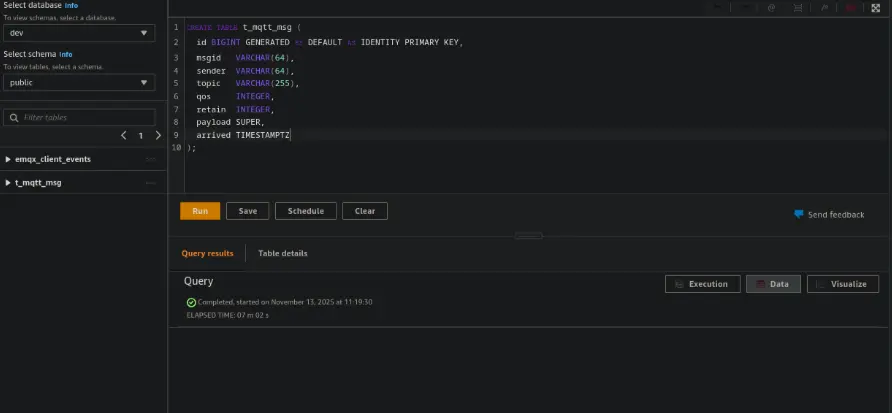Viewport: 892px width, 413px height.
Task: Click the pane resize handle below editor
Action: pyautogui.click(x=529, y=236)
